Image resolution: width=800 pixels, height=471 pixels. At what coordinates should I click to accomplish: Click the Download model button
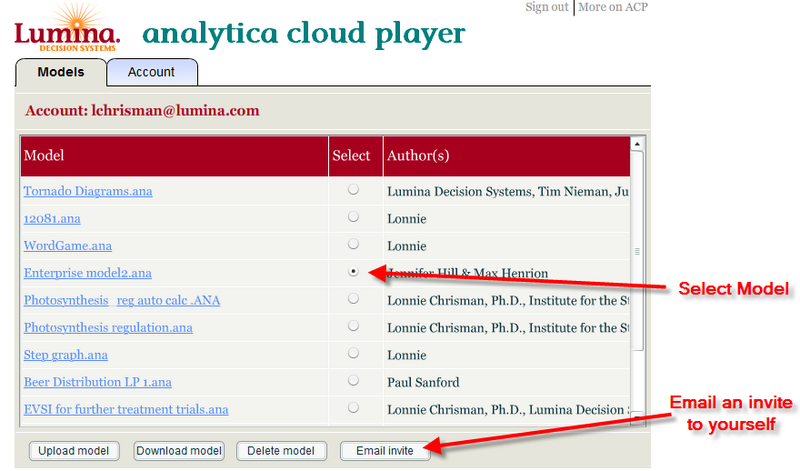point(179,451)
